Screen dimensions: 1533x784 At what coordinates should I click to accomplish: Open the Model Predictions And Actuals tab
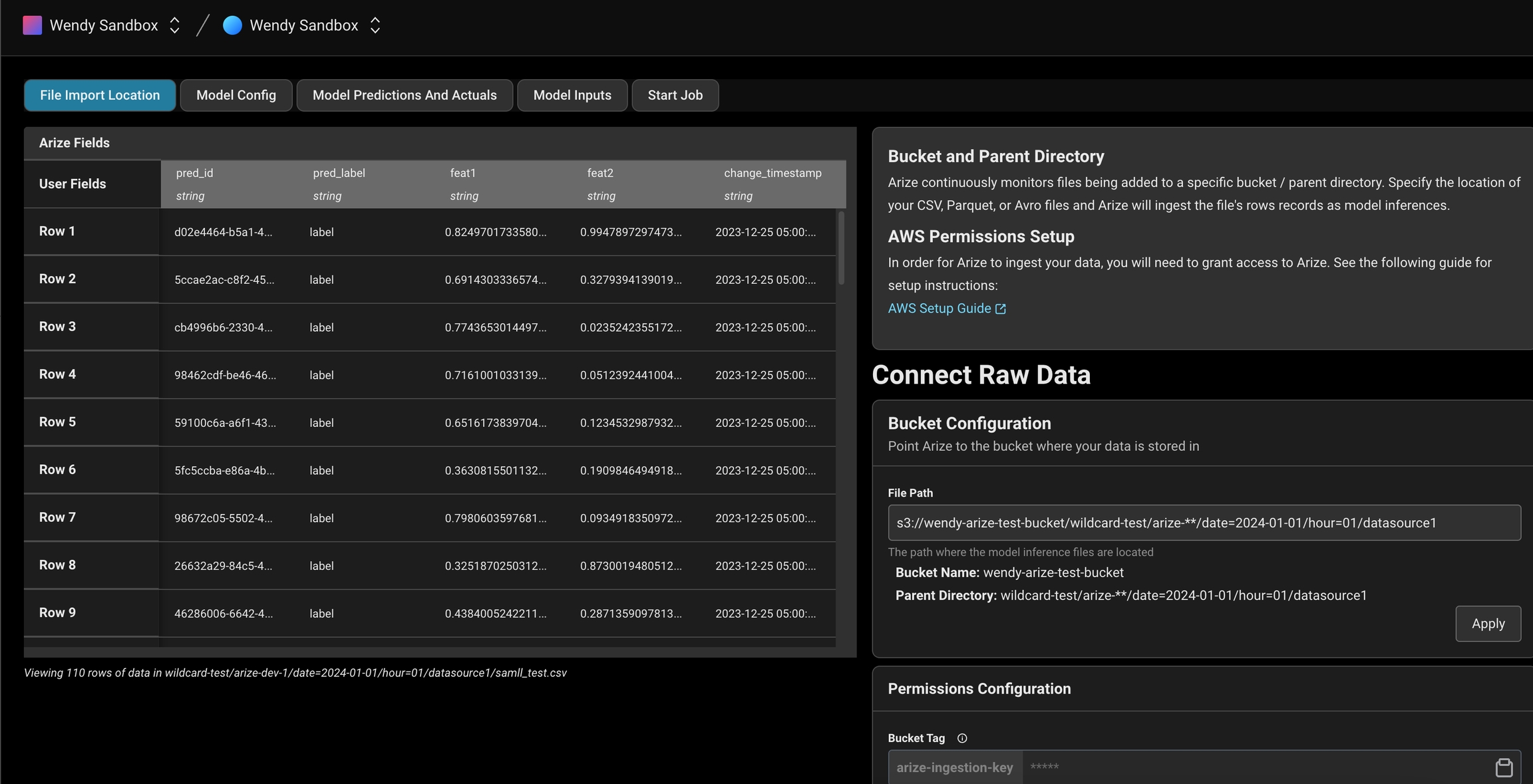point(405,95)
